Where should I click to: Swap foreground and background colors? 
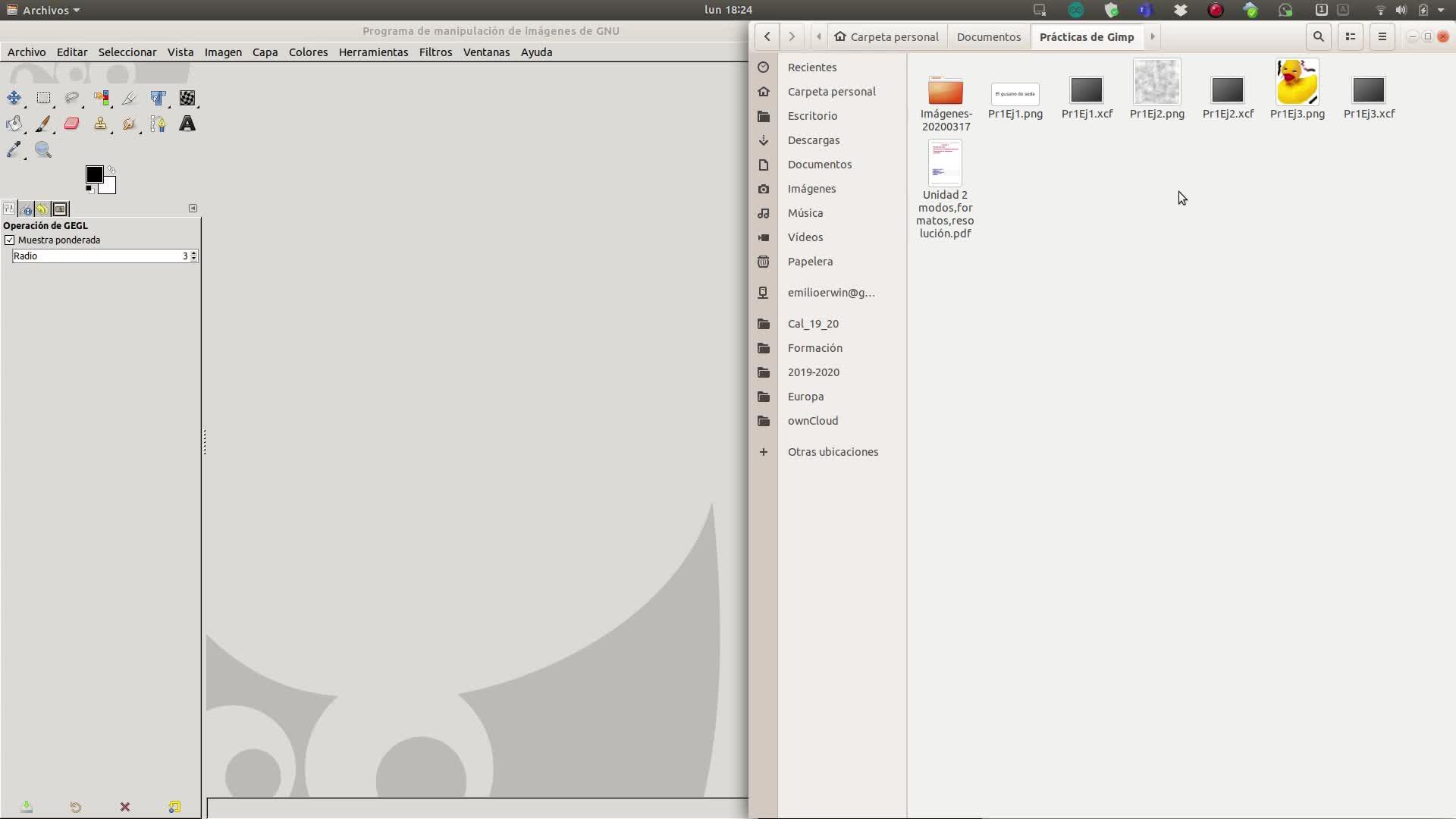point(111,170)
